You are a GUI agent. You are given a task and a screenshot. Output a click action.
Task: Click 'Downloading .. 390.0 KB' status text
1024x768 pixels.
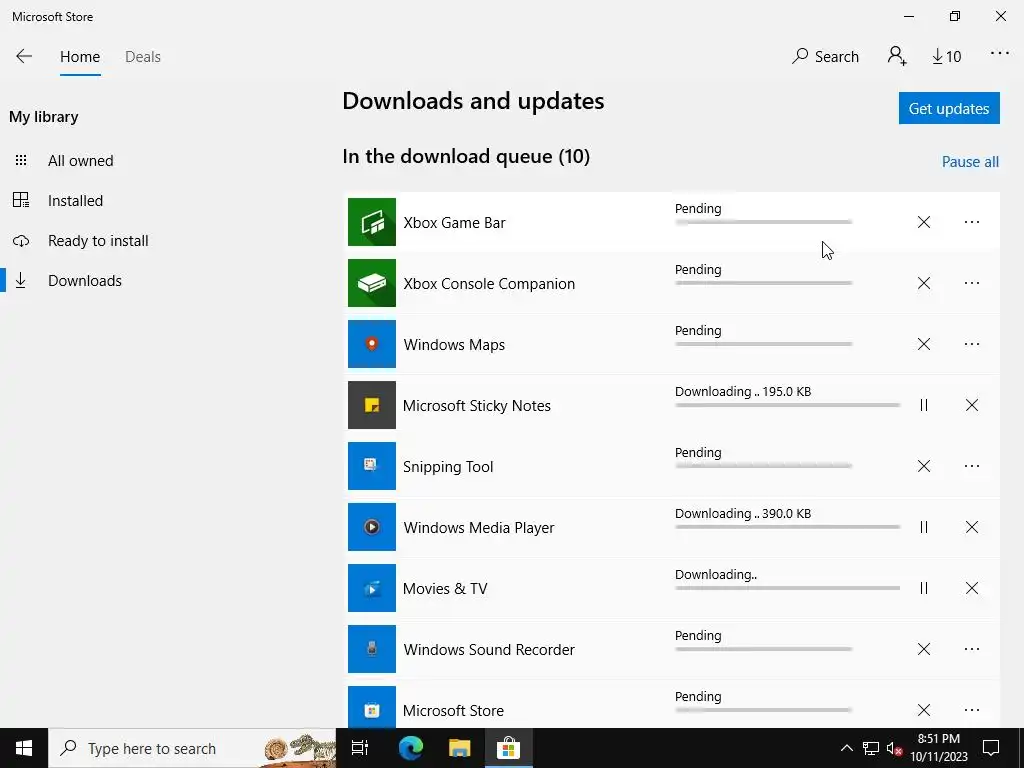(743, 514)
